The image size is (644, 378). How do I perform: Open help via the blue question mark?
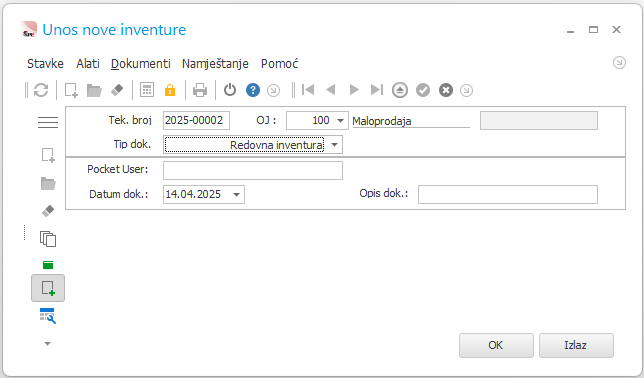pyautogui.click(x=253, y=90)
